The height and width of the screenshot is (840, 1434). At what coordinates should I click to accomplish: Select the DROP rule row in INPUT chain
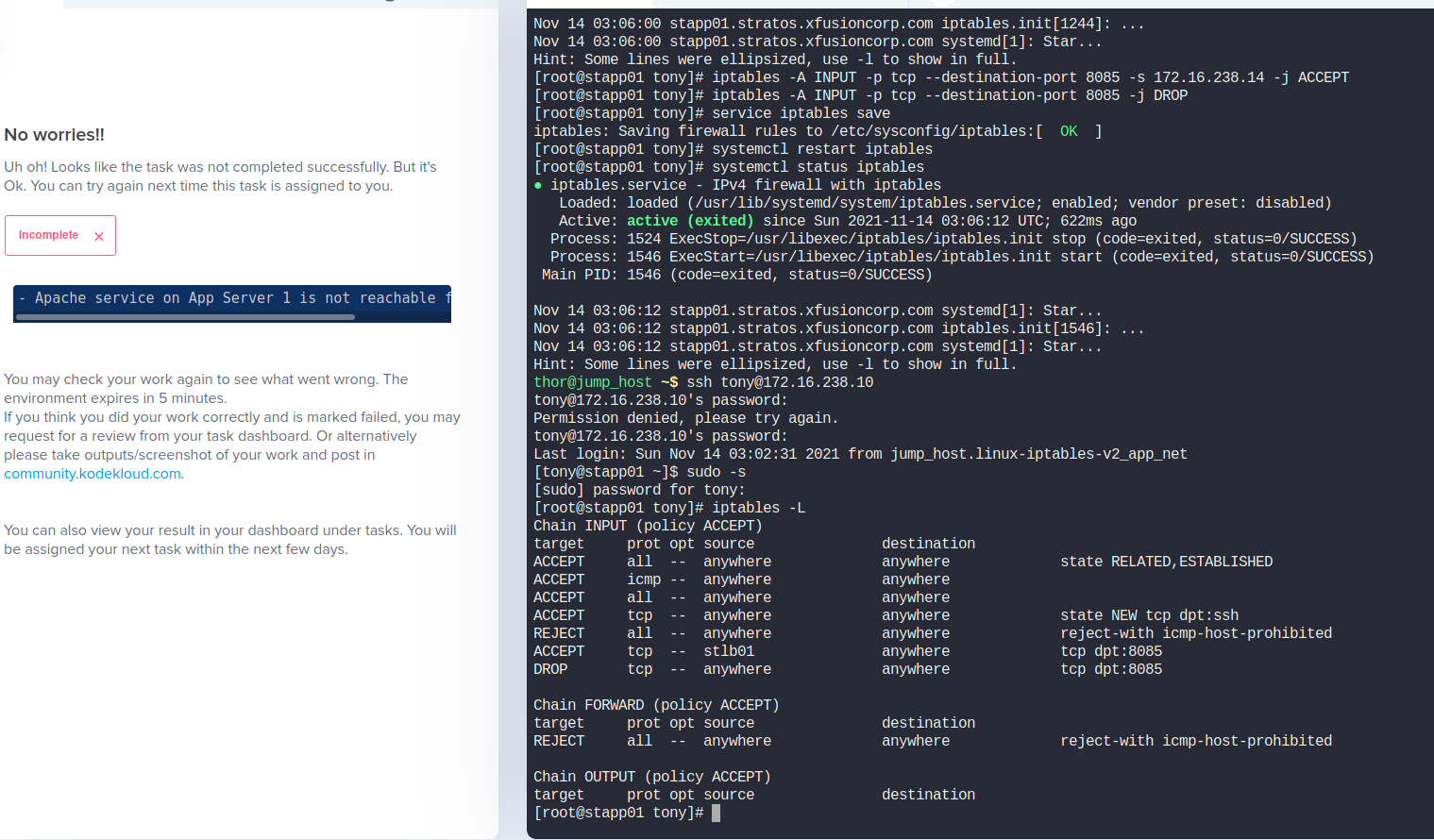click(x=848, y=669)
